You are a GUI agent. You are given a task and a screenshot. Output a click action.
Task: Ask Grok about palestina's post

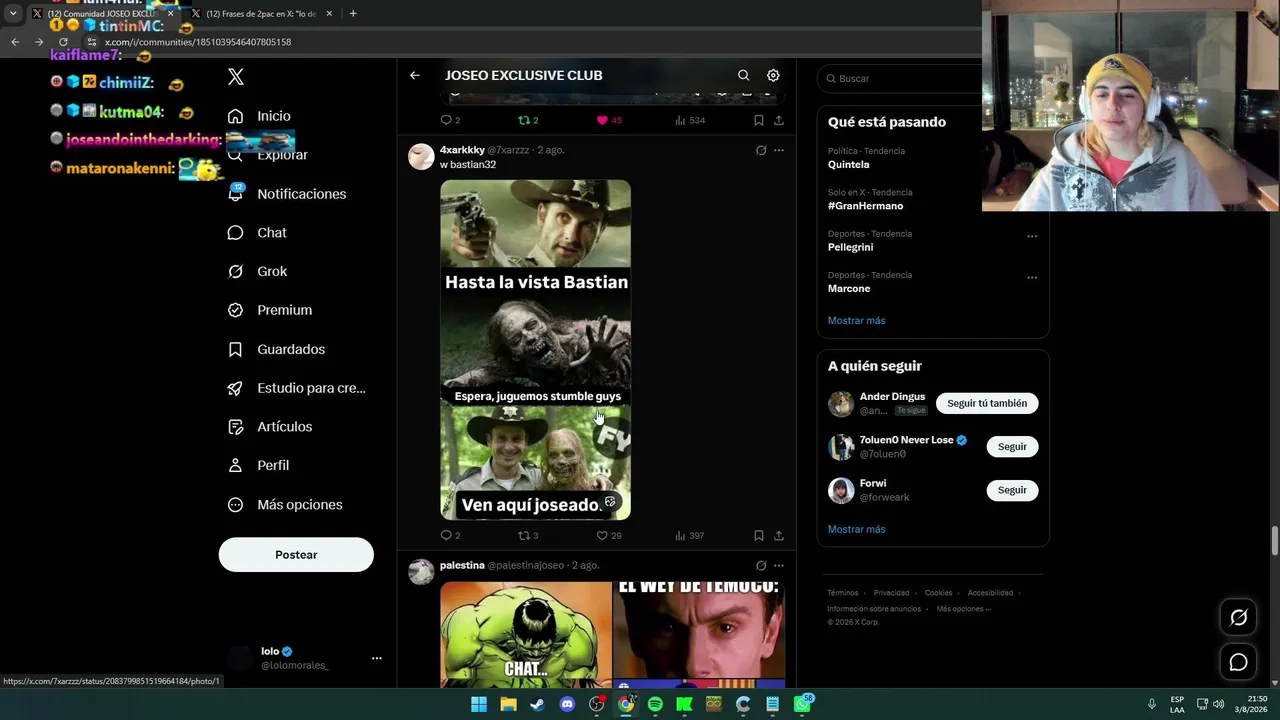click(761, 566)
